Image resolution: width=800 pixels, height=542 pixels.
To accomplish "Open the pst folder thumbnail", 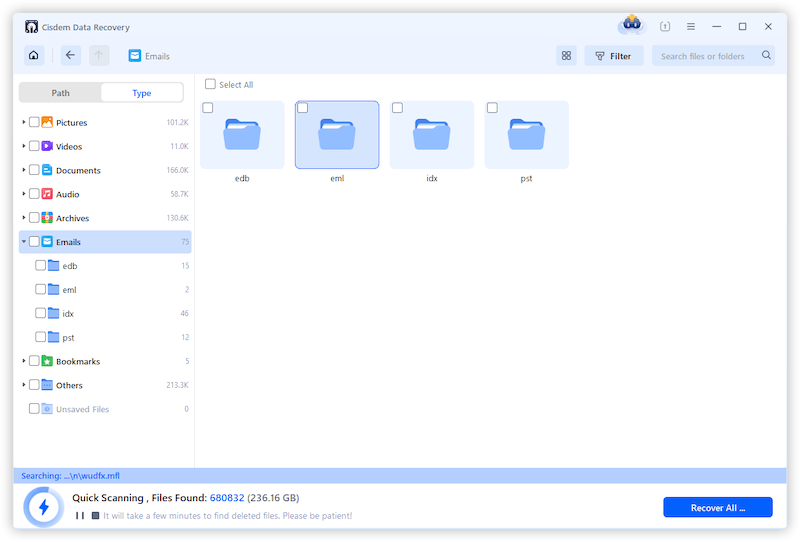I will coord(527,135).
